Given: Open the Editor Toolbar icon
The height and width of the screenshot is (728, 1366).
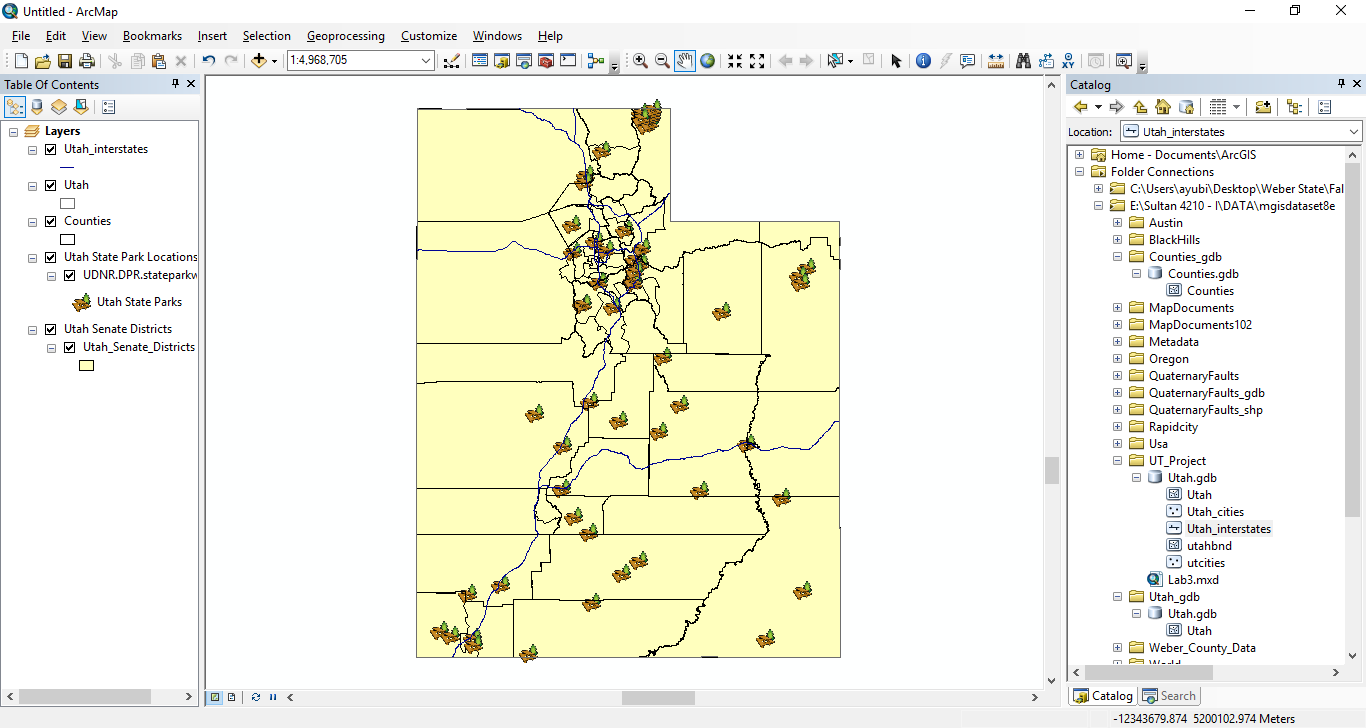Looking at the screenshot, I should click(451, 61).
